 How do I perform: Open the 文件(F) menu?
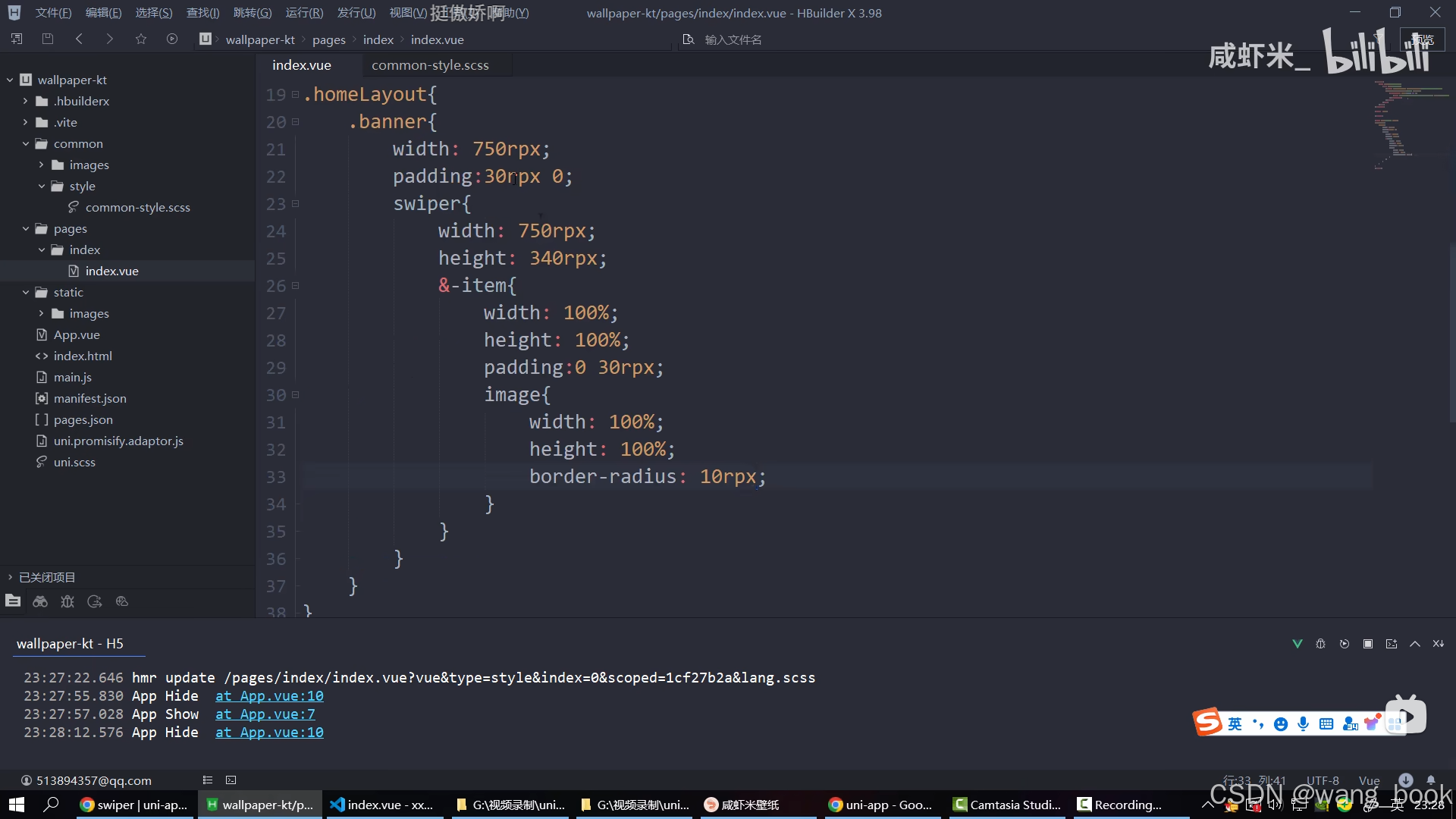53,13
